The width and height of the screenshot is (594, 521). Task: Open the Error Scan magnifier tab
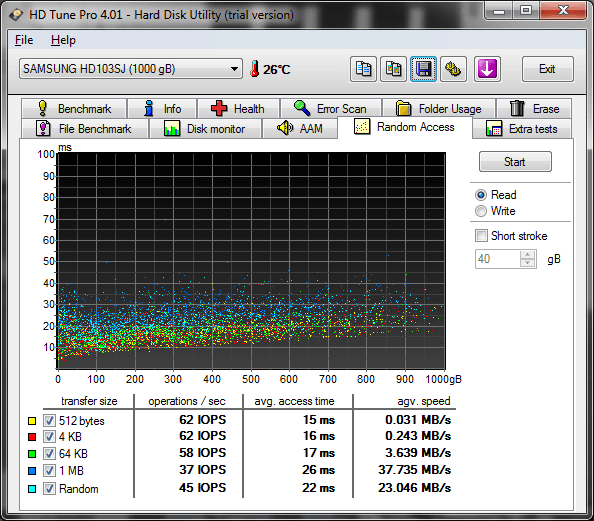[331, 109]
